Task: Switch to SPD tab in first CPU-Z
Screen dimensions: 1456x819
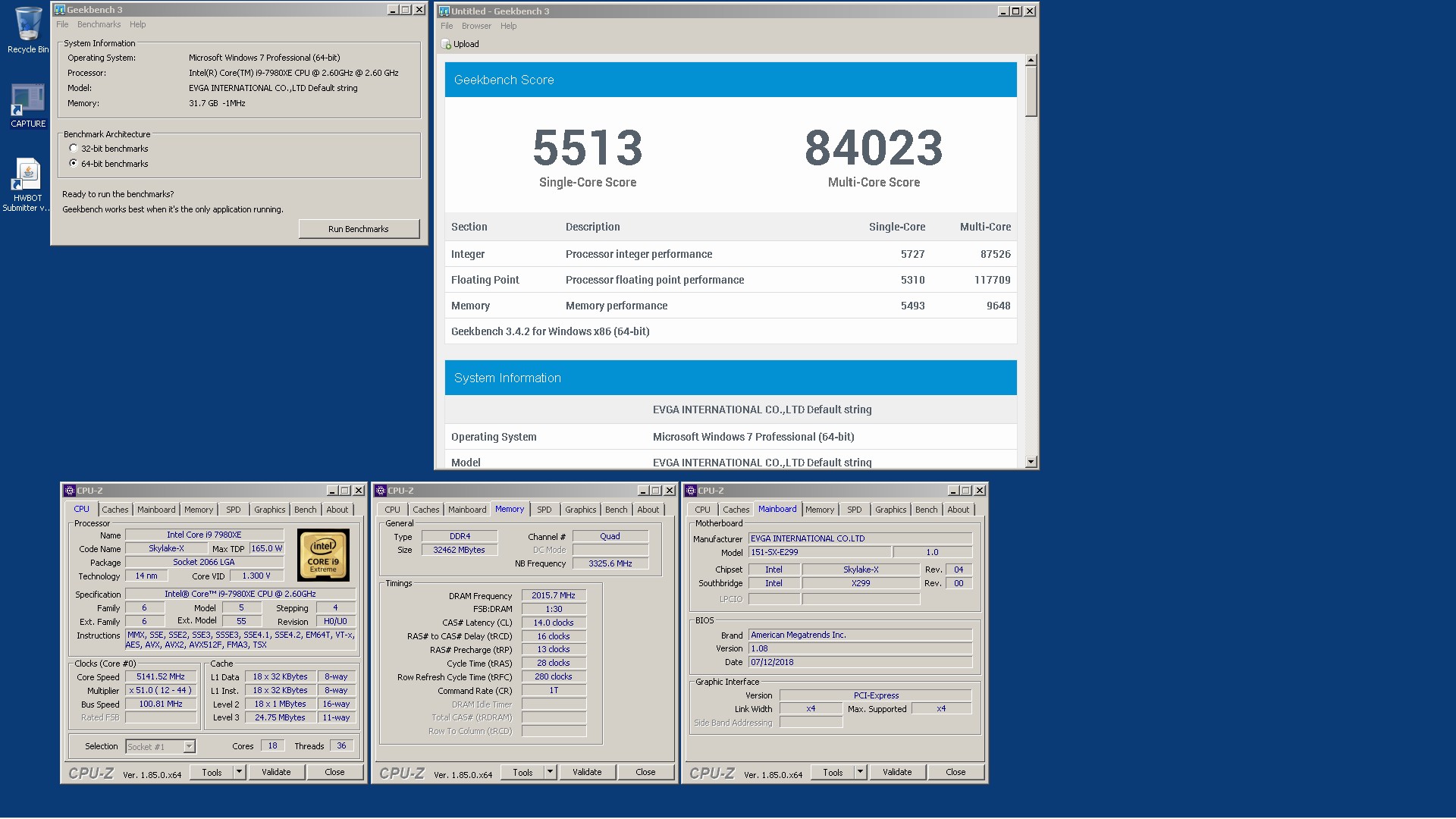Action: [234, 510]
